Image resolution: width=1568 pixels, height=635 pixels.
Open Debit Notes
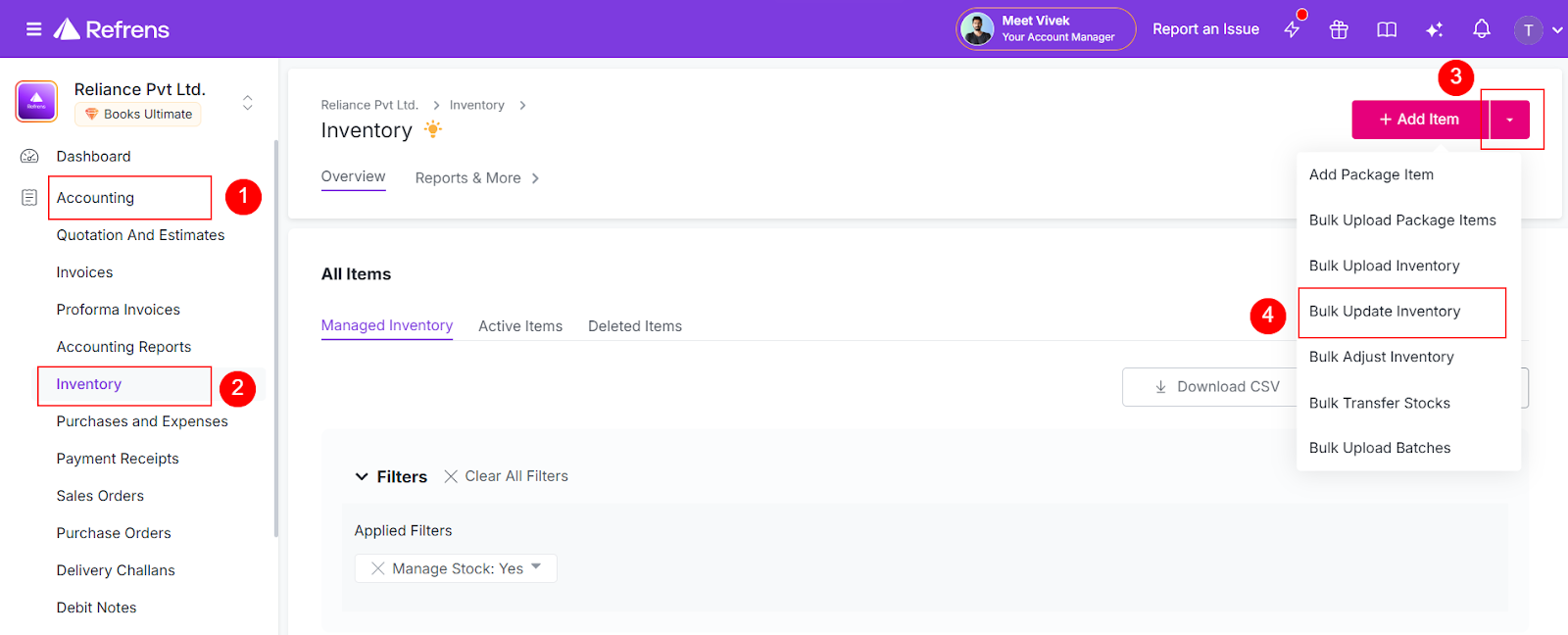pos(96,608)
